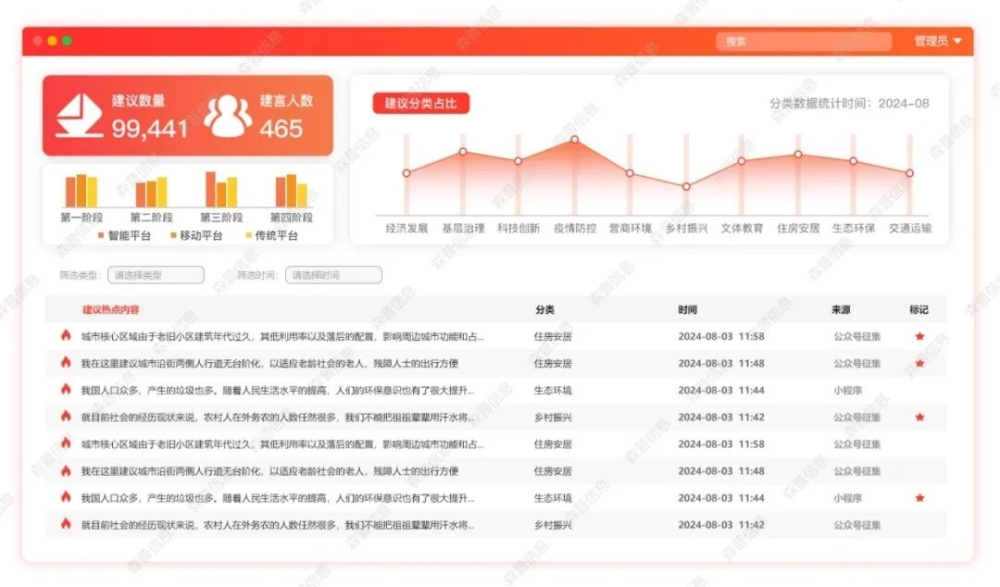The image size is (1000, 587).
Task: Click the yellow 传统平台 legend swatch
Action: pos(249,236)
